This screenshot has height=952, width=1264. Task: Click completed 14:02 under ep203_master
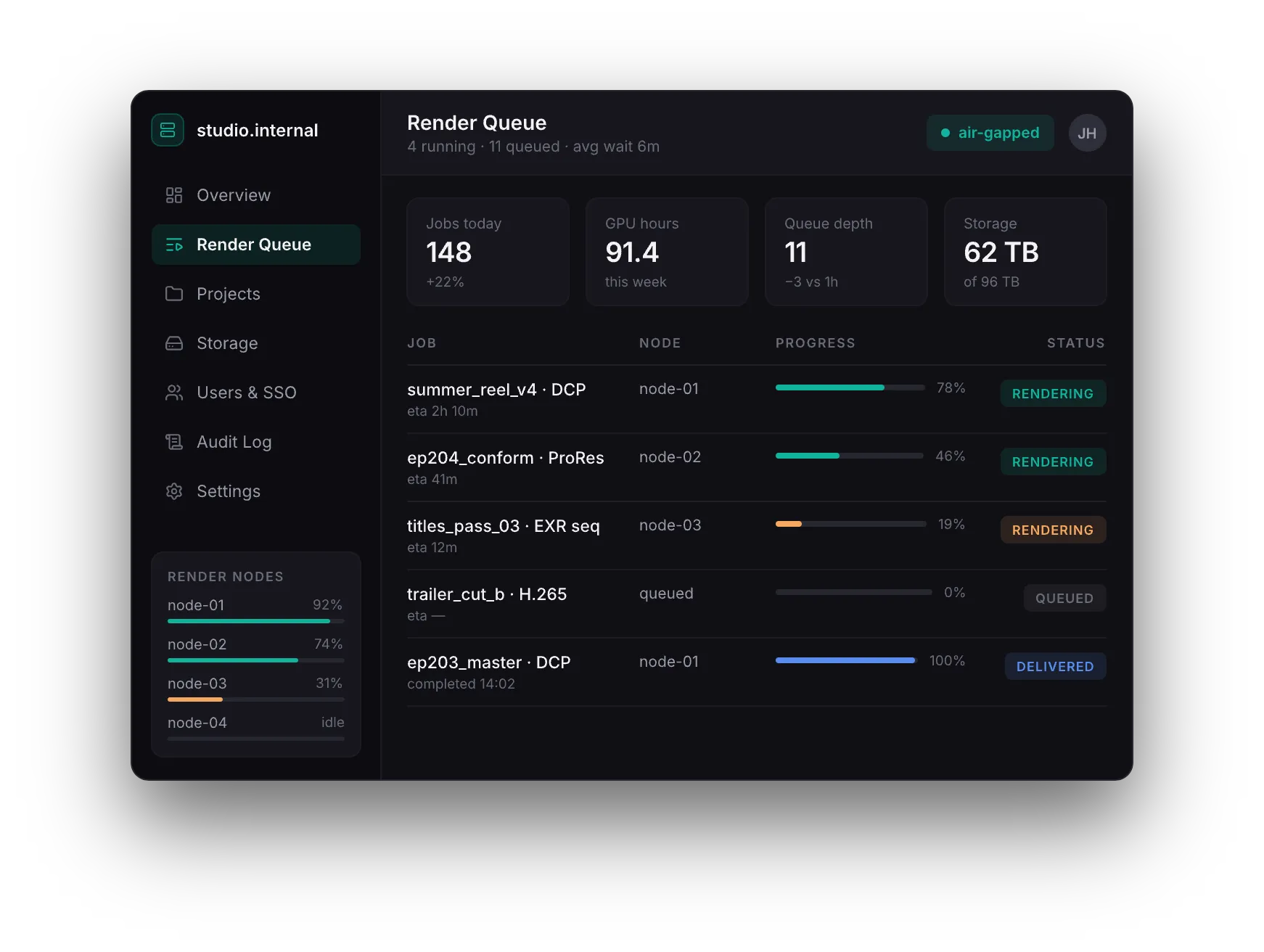pyautogui.click(x=461, y=684)
